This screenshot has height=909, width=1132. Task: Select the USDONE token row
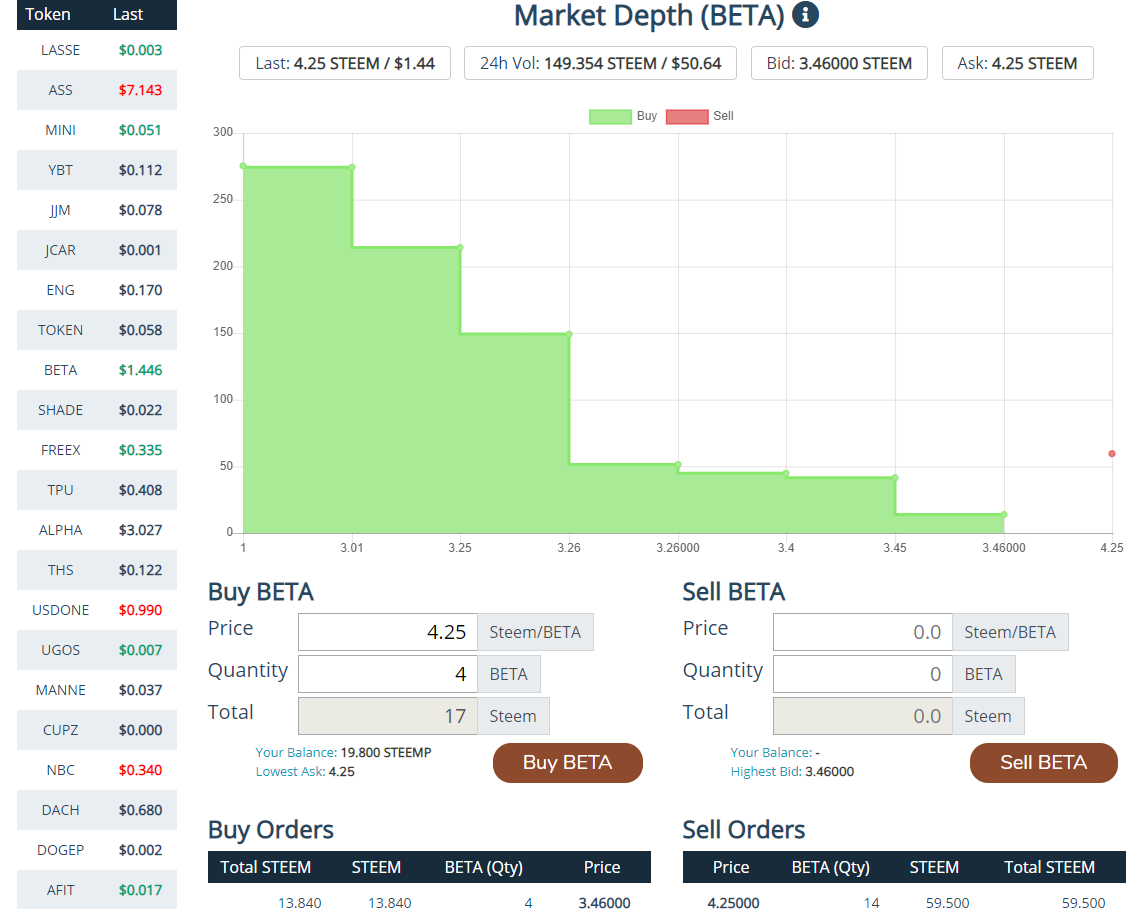pyautogui.click(x=97, y=610)
